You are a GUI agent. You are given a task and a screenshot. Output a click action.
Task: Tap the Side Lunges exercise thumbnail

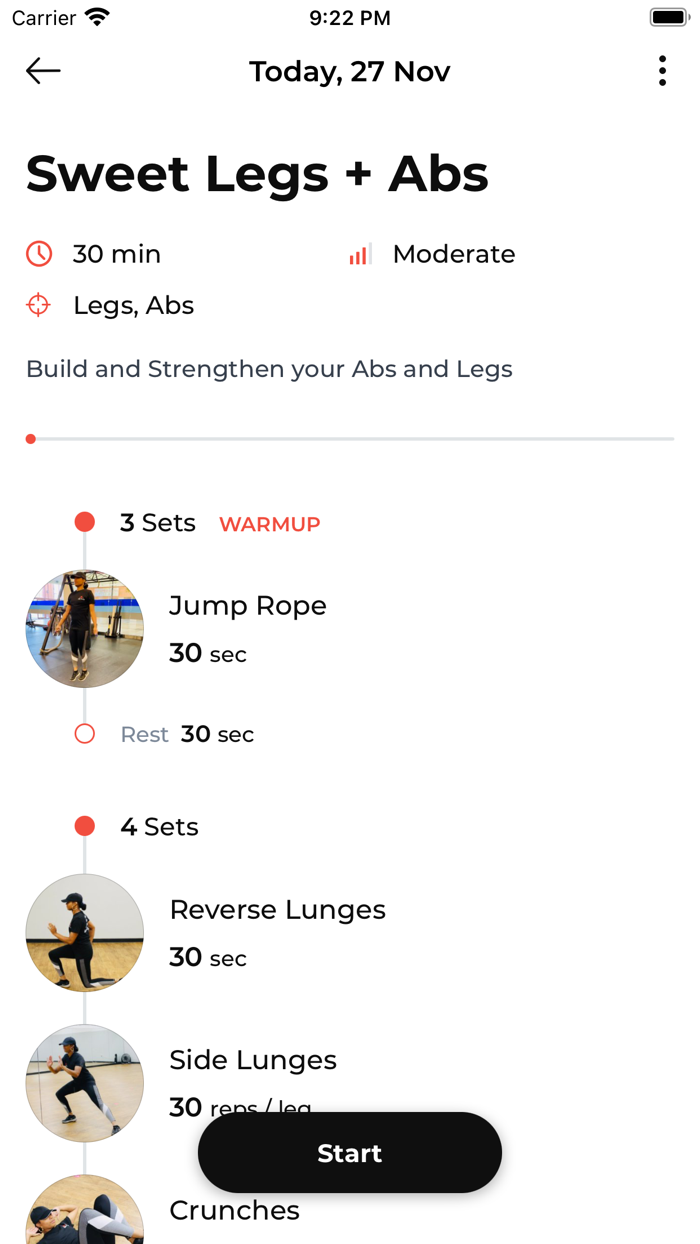tap(84, 1082)
